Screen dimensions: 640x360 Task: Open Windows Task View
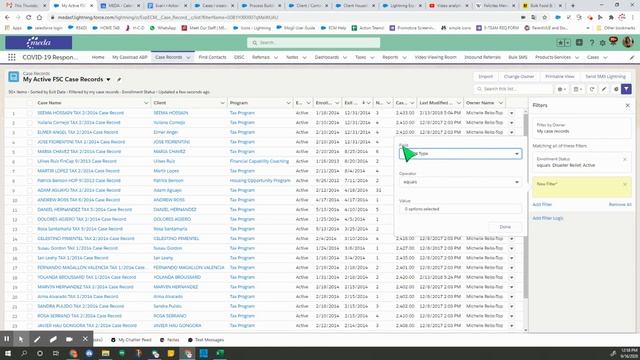pyautogui.click(x=56, y=353)
